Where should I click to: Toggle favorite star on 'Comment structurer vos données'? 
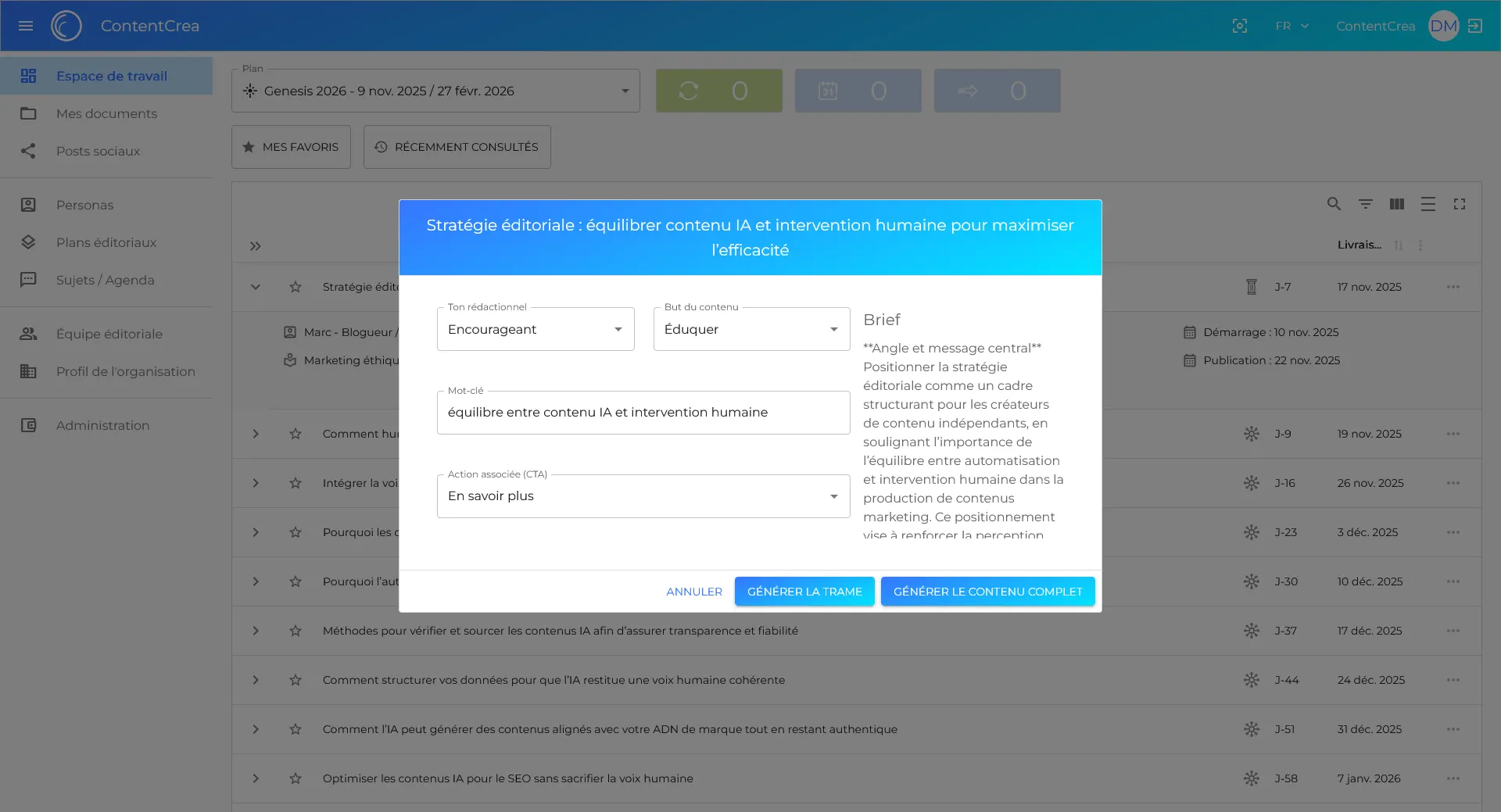point(296,680)
